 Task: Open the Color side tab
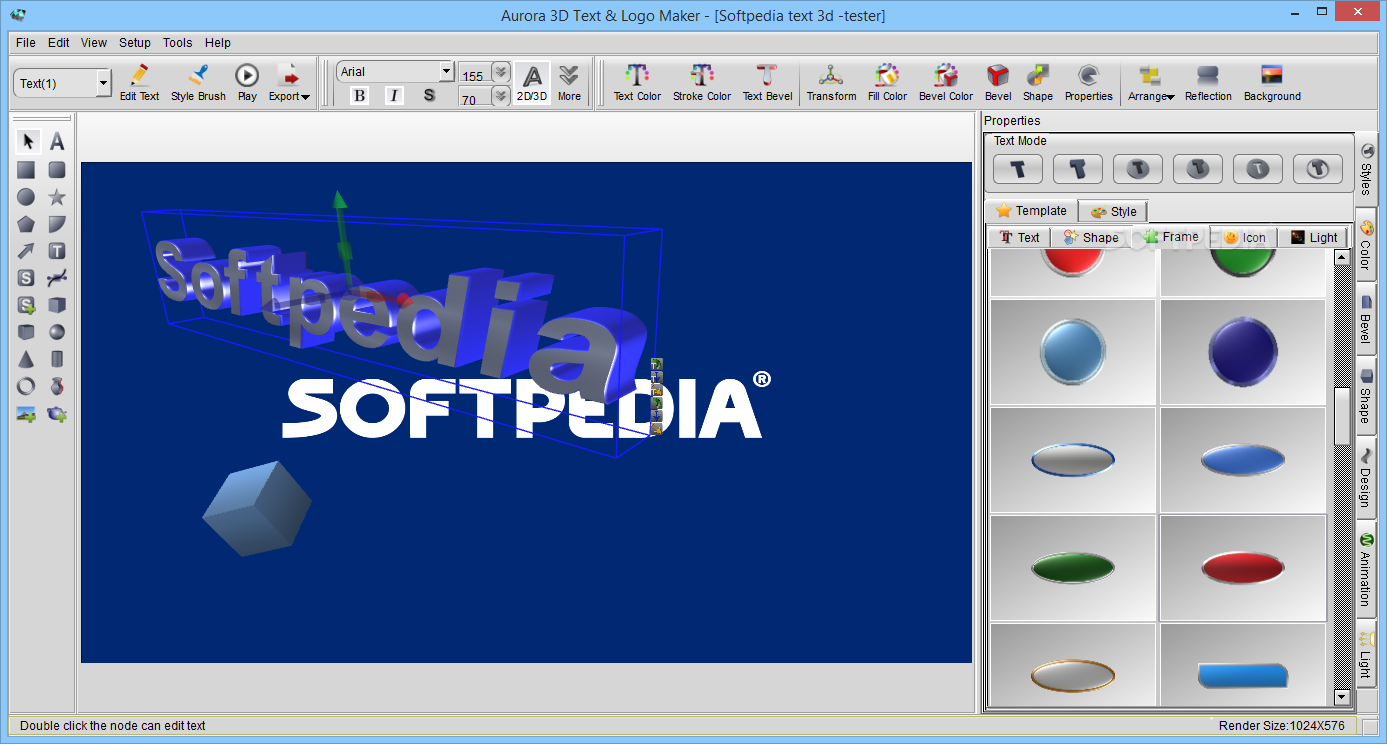click(1366, 246)
